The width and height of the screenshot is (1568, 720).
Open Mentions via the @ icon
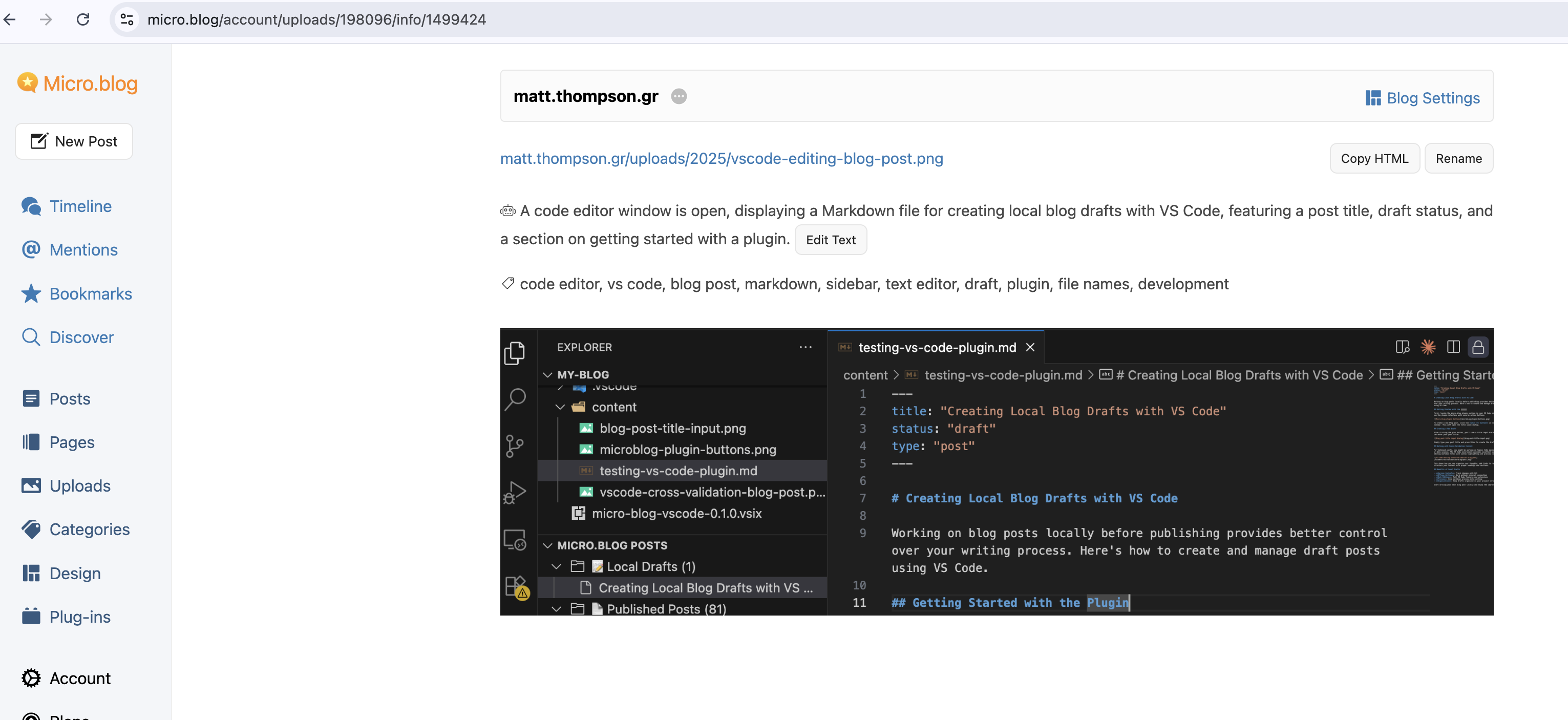(31, 249)
